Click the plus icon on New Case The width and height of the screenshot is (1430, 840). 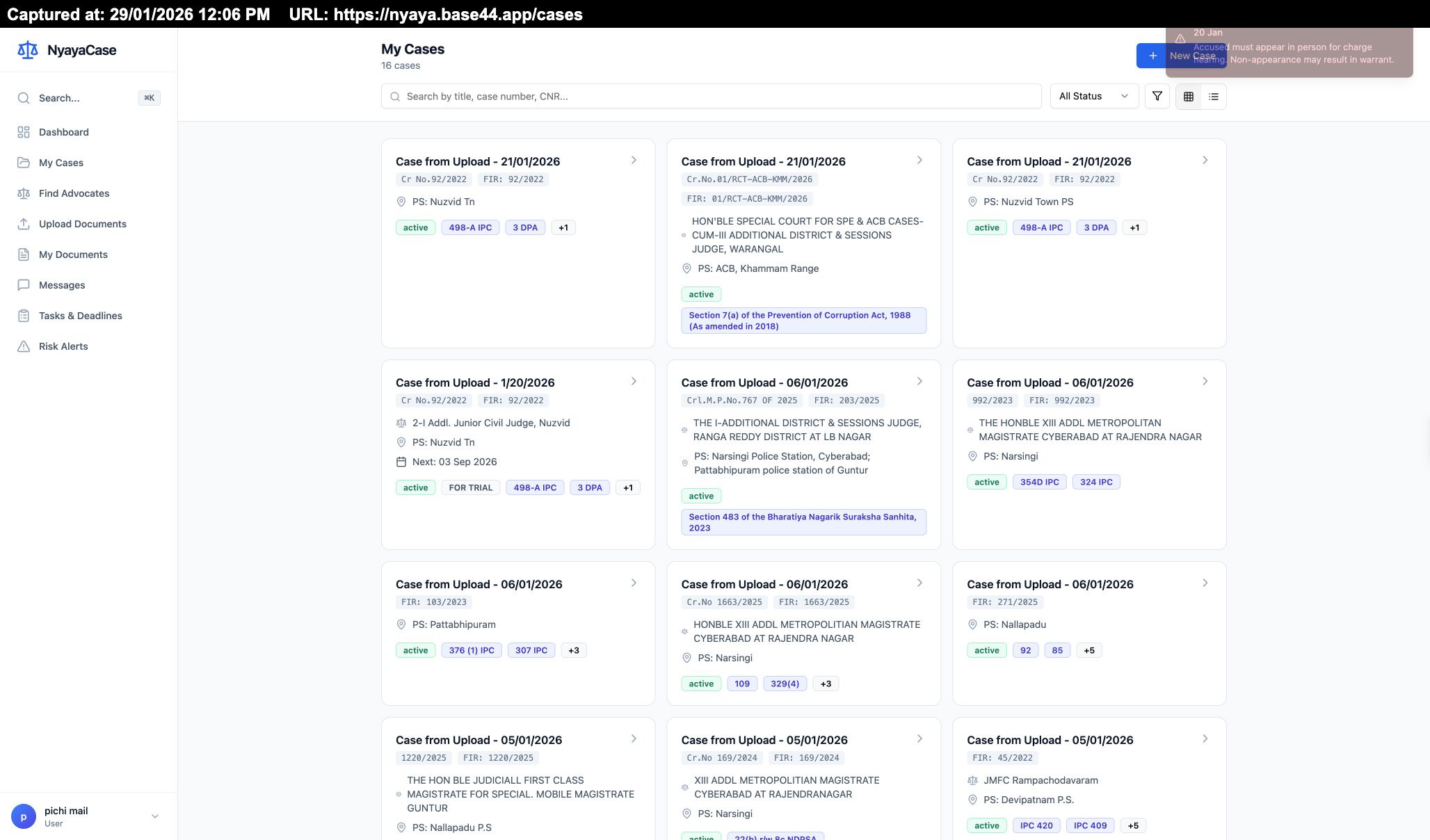(x=1153, y=56)
